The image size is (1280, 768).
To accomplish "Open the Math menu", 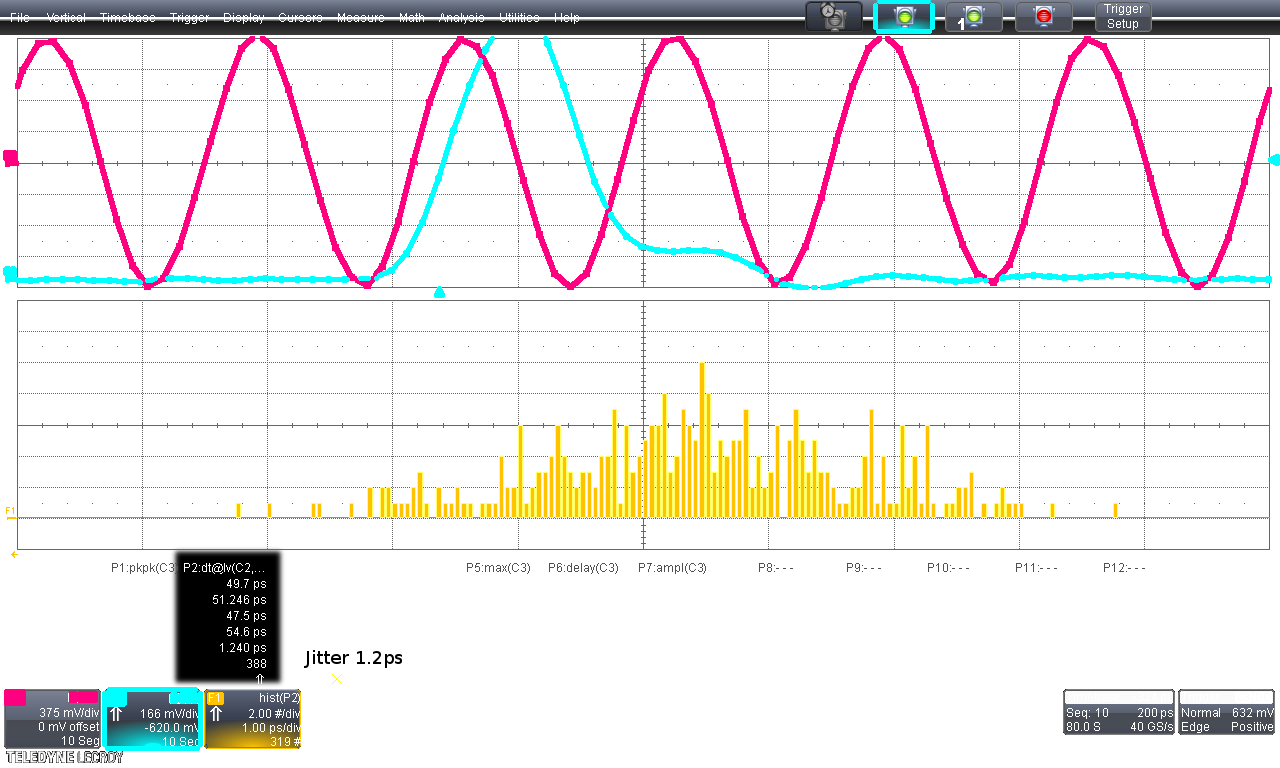I will coord(411,18).
